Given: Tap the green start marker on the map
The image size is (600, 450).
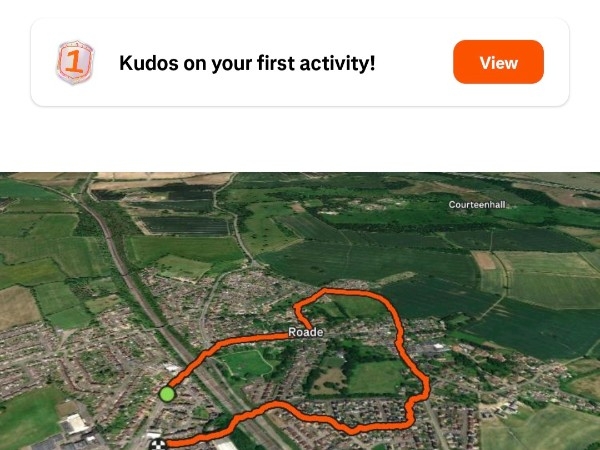Looking at the screenshot, I should [167, 394].
